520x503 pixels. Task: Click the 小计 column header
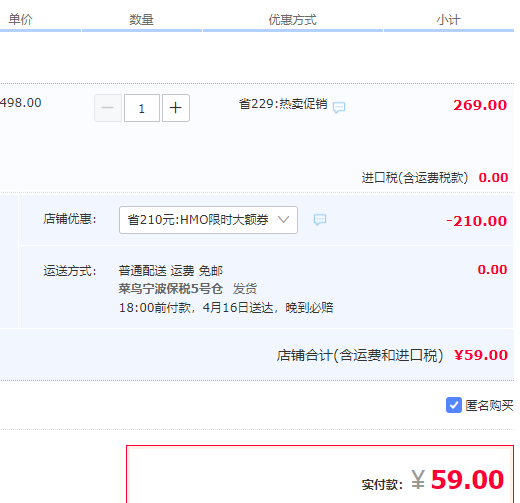[449, 20]
